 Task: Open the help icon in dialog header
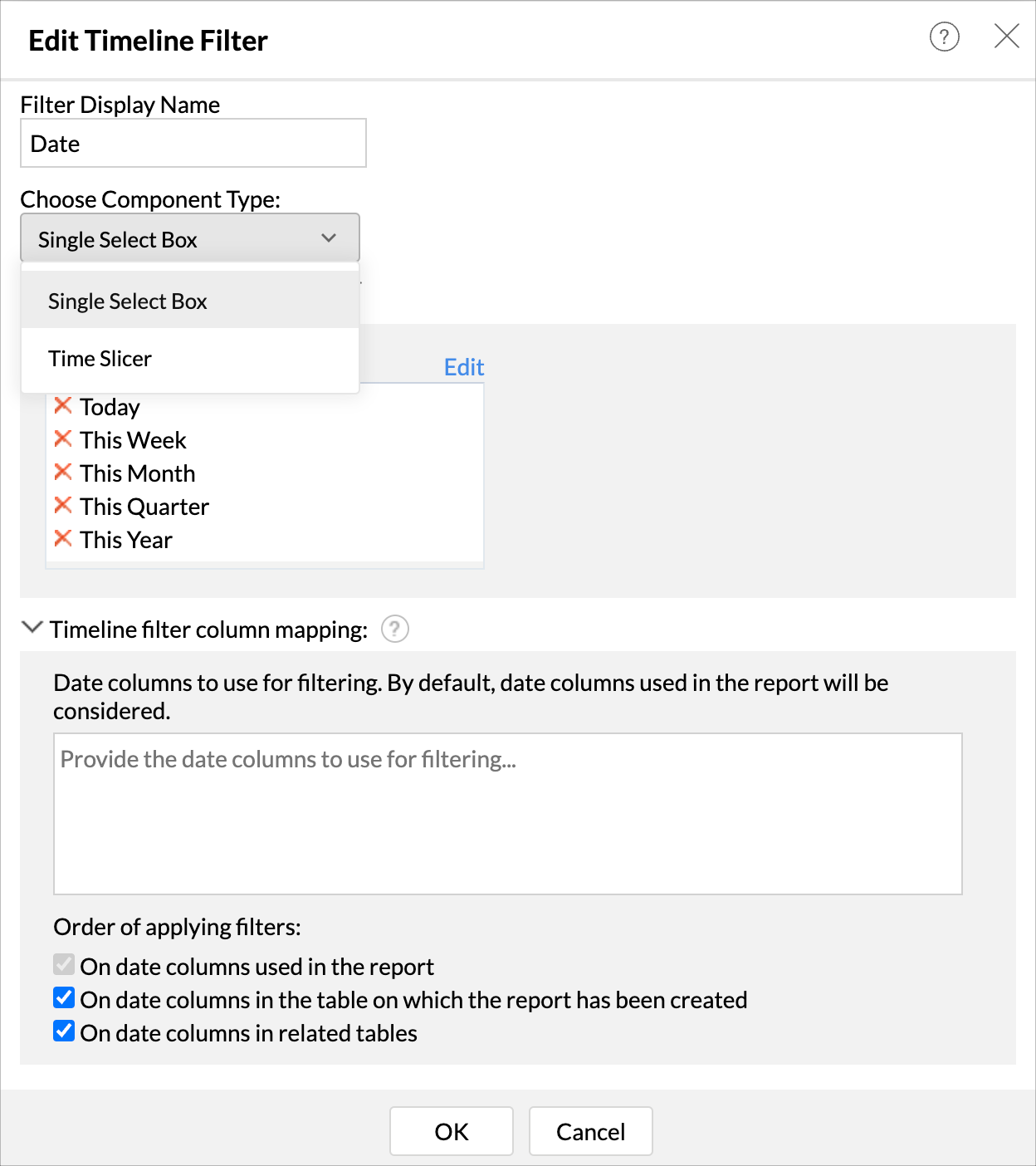click(944, 37)
